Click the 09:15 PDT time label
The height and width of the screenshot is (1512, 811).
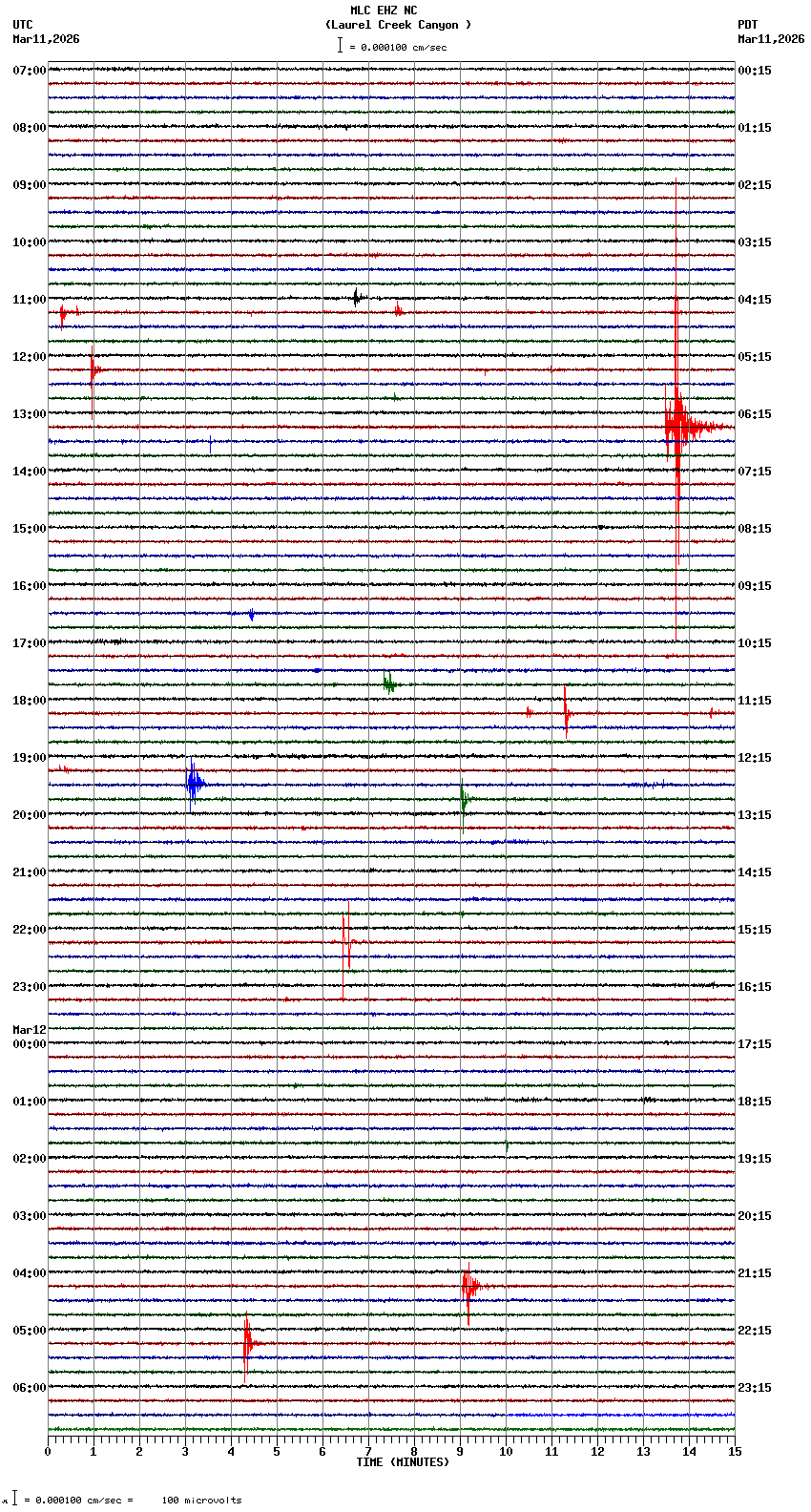[755, 586]
